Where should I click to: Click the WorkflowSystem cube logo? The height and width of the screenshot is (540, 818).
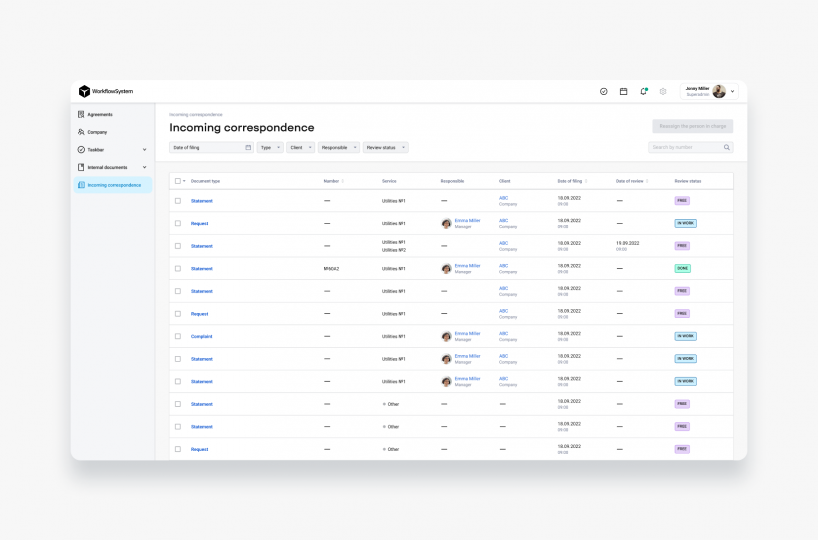click(84, 91)
